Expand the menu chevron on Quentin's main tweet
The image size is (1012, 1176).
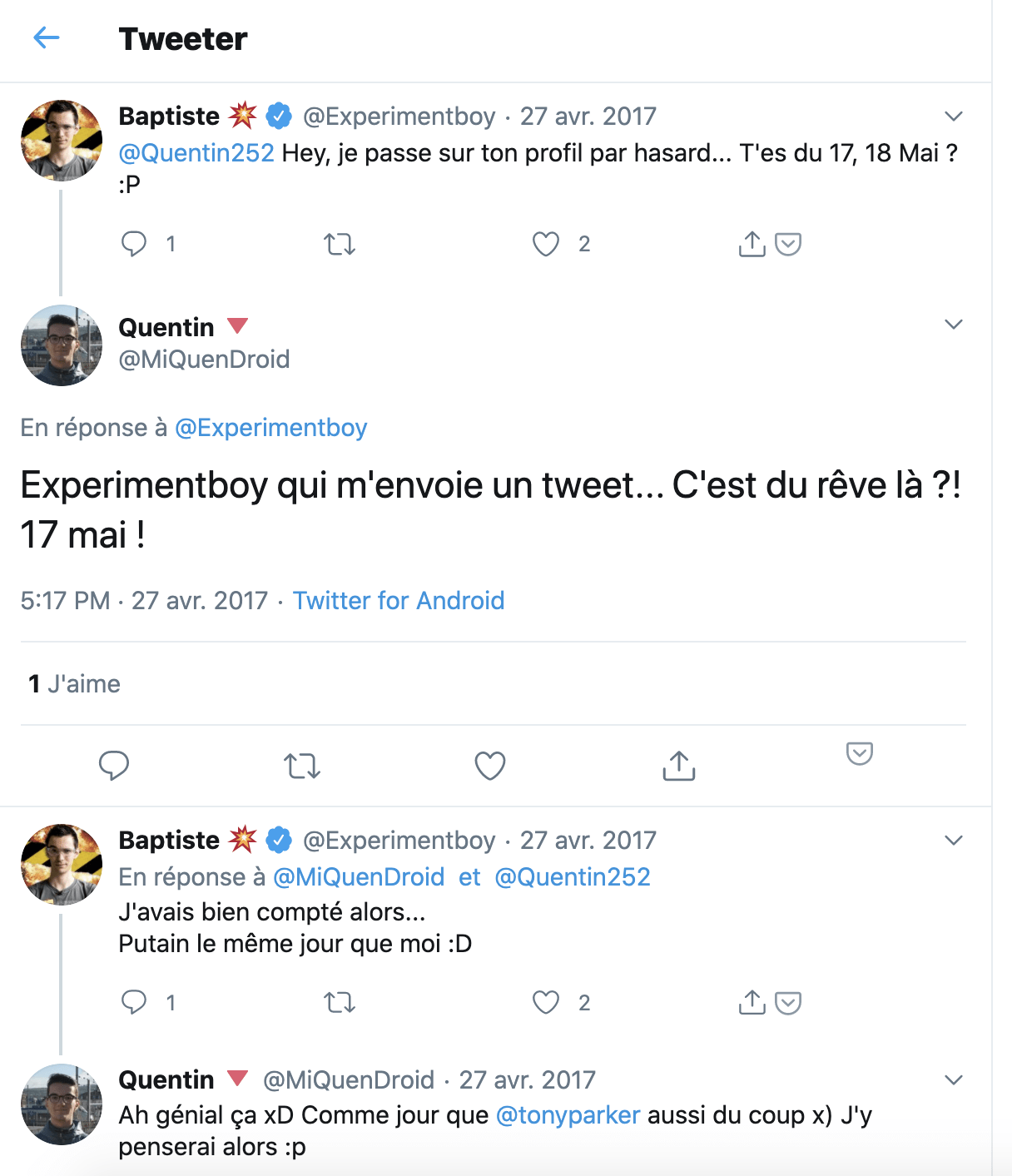click(x=954, y=324)
